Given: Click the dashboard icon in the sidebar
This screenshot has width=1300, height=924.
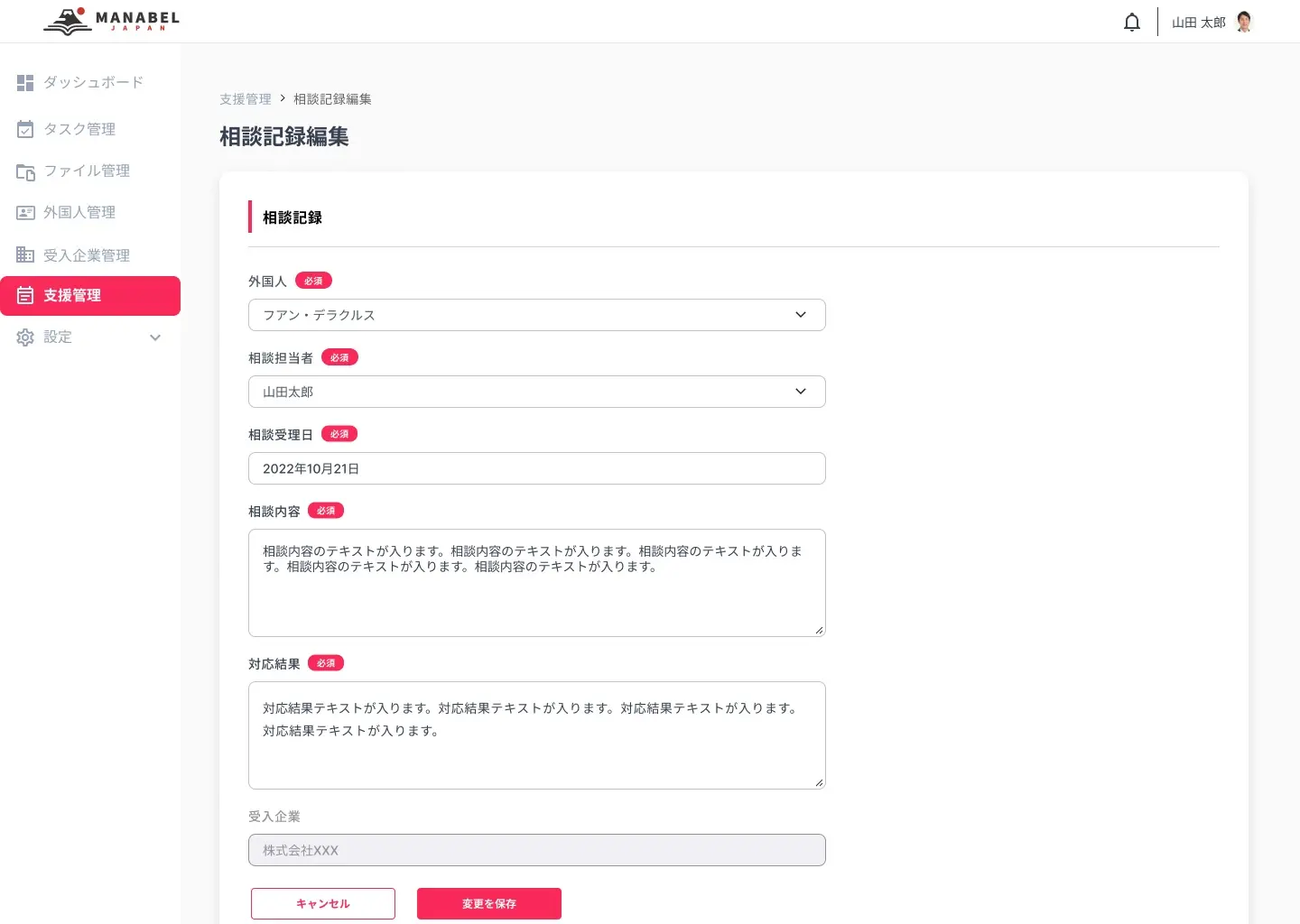Looking at the screenshot, I should click(x=25, y=83).
